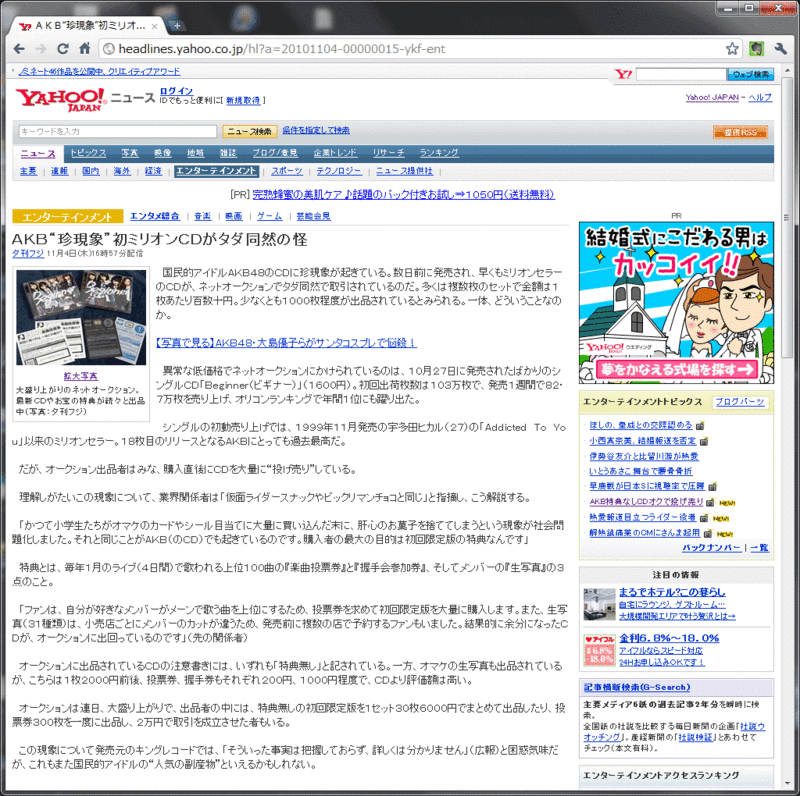Click the wedding 夢をかなえる式場を探す ad banner
800x796 pixels.
pos(676,303)
